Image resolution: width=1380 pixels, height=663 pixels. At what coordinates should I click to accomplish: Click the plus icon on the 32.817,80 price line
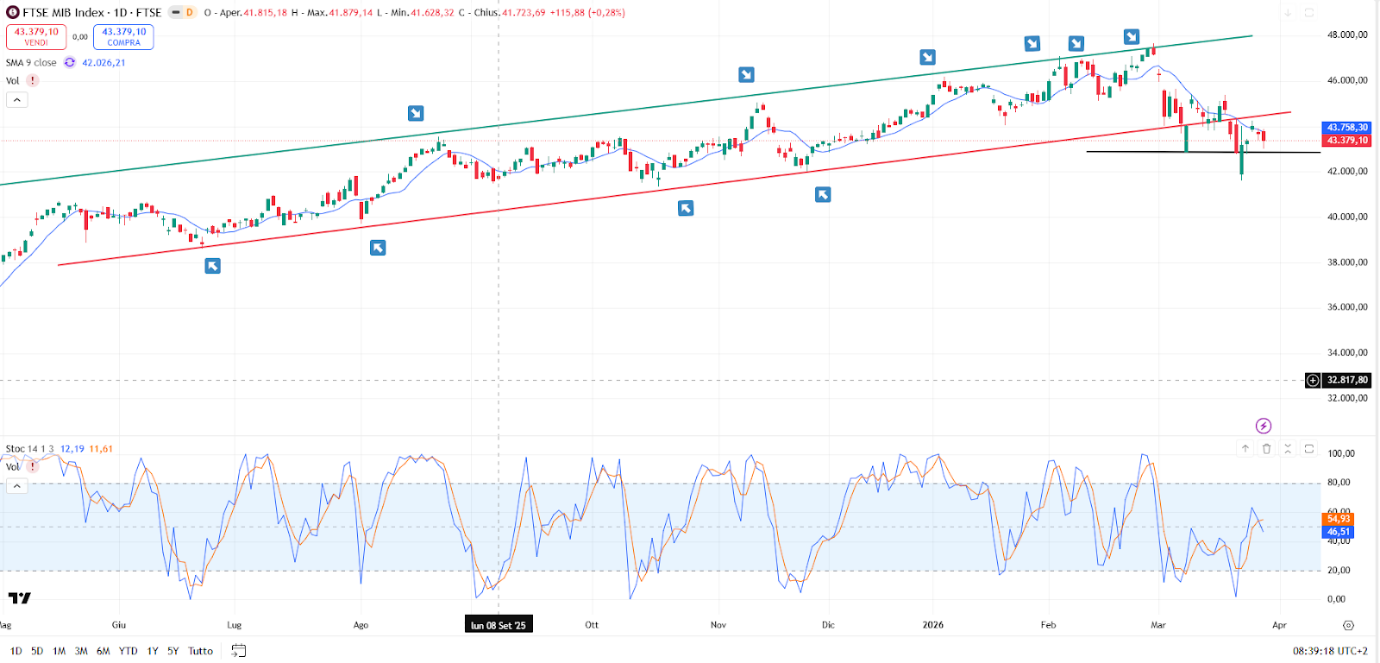pyautogui.click(x=1315, y=381)
